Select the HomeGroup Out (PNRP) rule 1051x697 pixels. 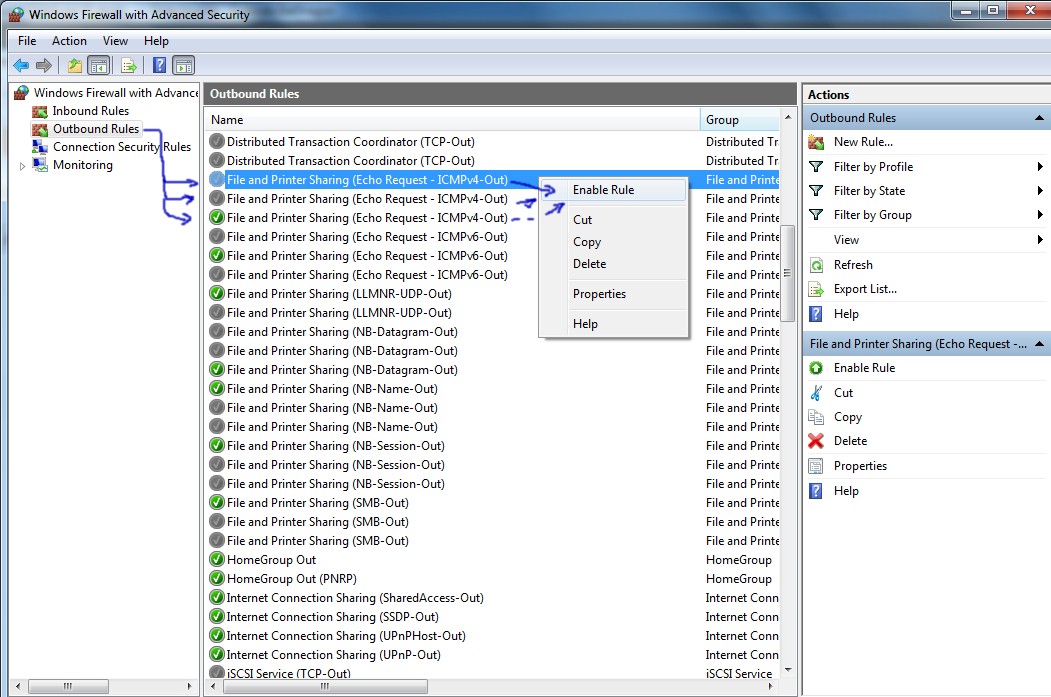click(292, 579)
